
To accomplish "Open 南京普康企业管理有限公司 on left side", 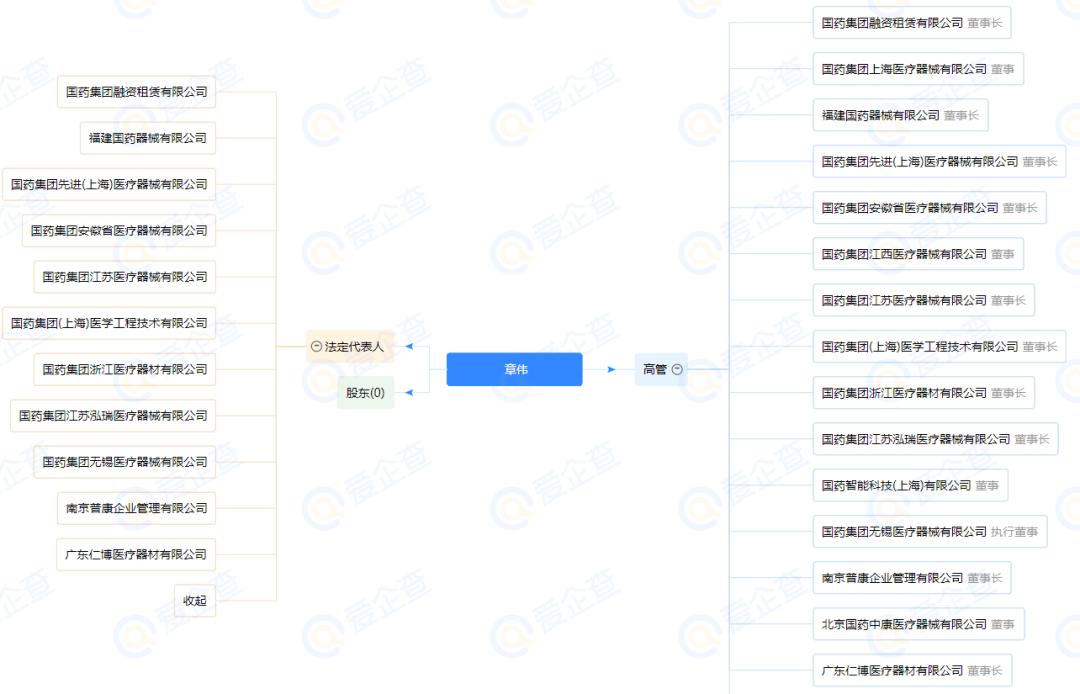I will tap(136, 508).
